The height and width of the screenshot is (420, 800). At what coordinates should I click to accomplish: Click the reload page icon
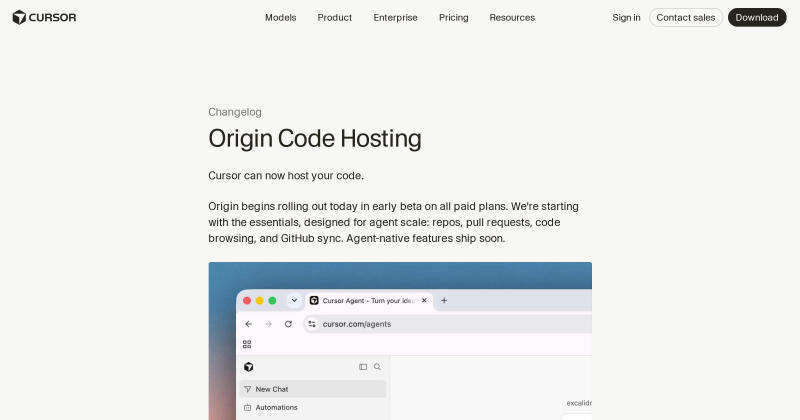pyautogui.click(x=288, y=324)
